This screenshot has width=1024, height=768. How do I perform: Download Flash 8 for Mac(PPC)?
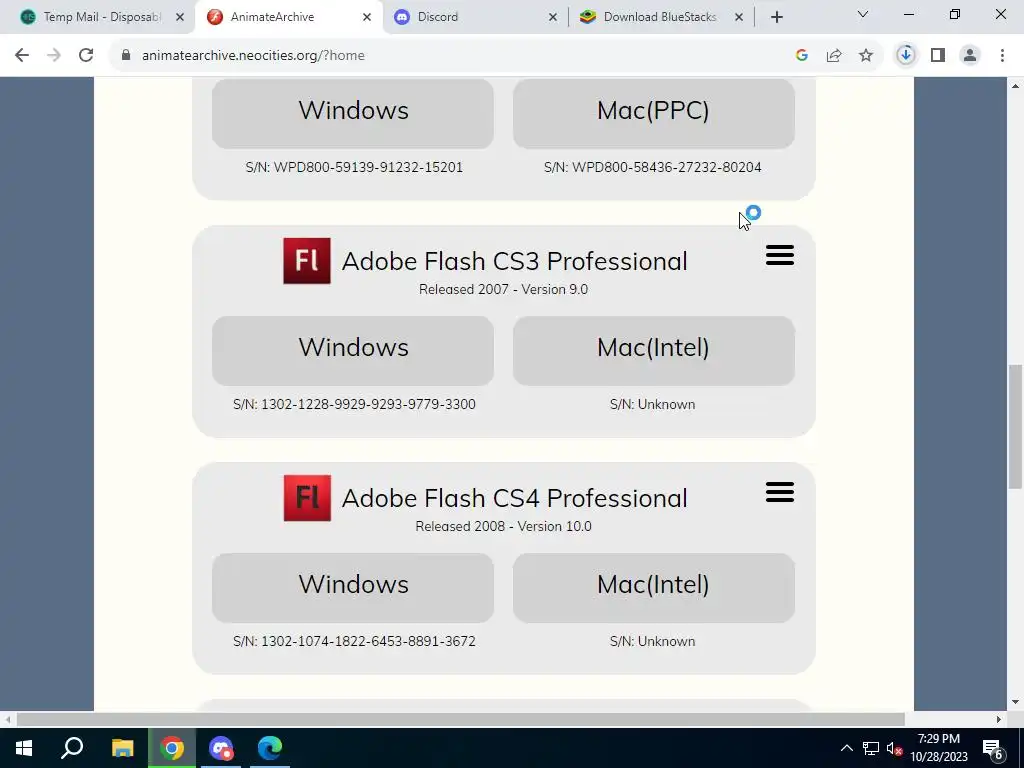coord(654,112)
